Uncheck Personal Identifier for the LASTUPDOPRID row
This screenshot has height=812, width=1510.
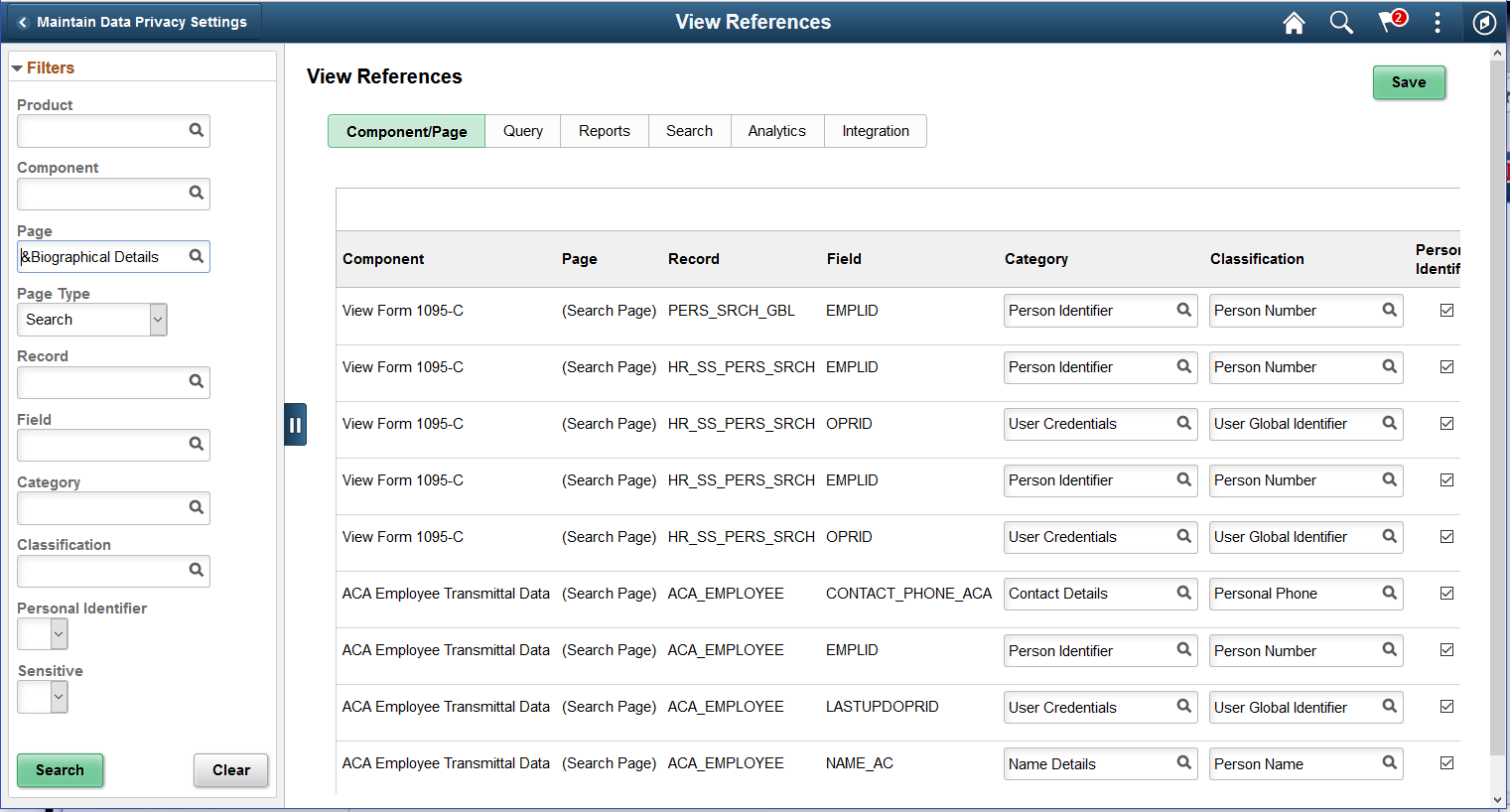click(1446, 706)
